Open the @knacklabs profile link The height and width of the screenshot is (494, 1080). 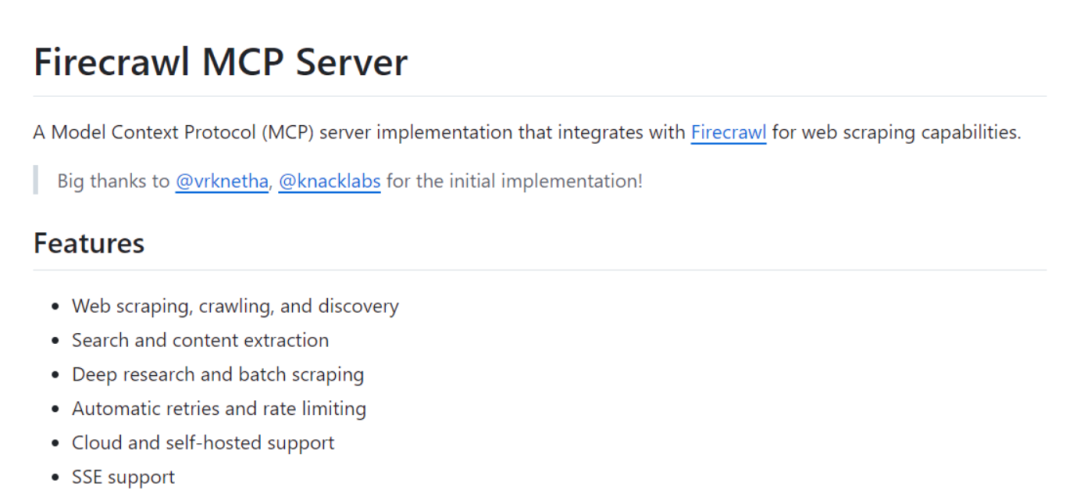(329, 182)
